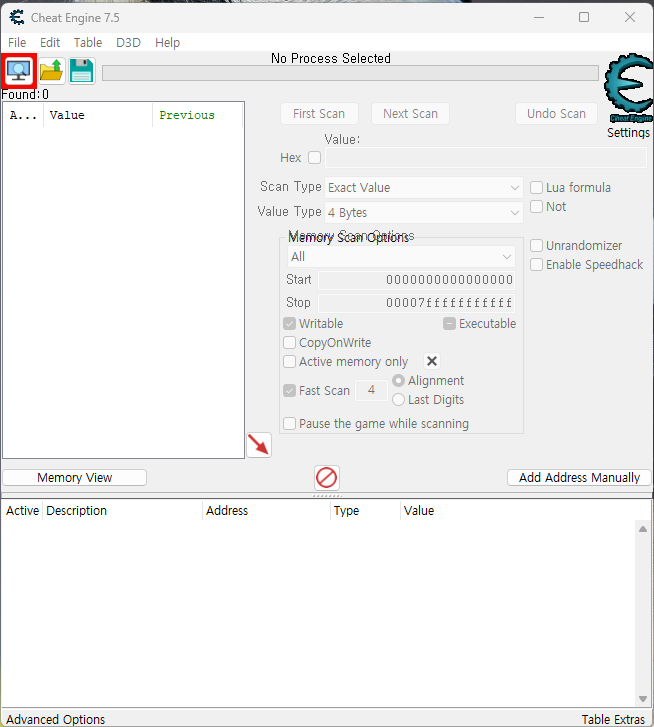
Task: Click Add Address Manually button
Action: coord(579,478)
